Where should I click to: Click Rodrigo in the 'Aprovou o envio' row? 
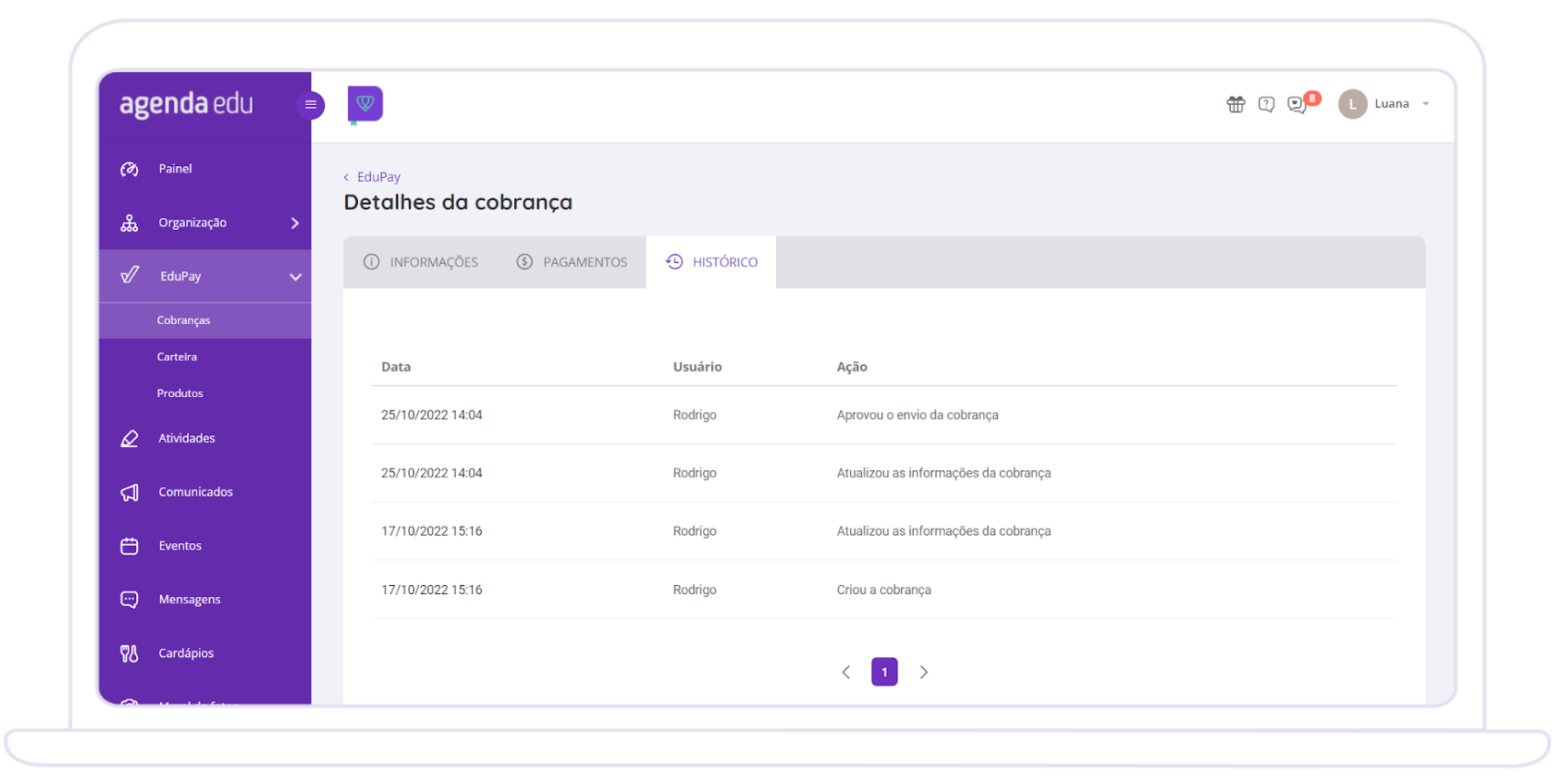click(695, 415)
